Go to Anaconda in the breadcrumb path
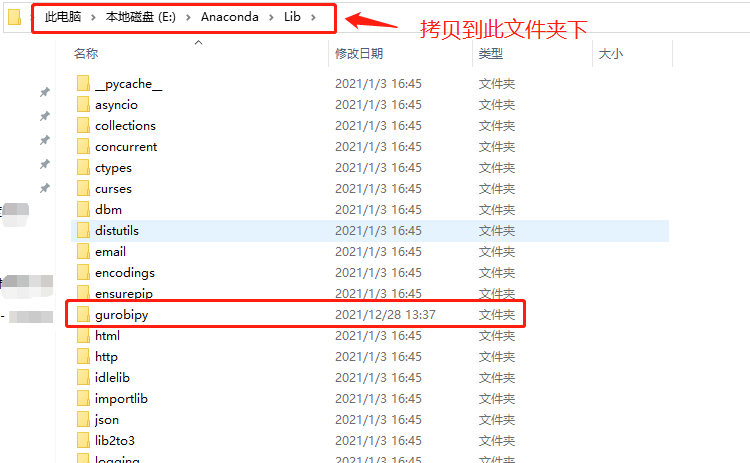The height and width of the screenshot is (463, 750). 230,17
